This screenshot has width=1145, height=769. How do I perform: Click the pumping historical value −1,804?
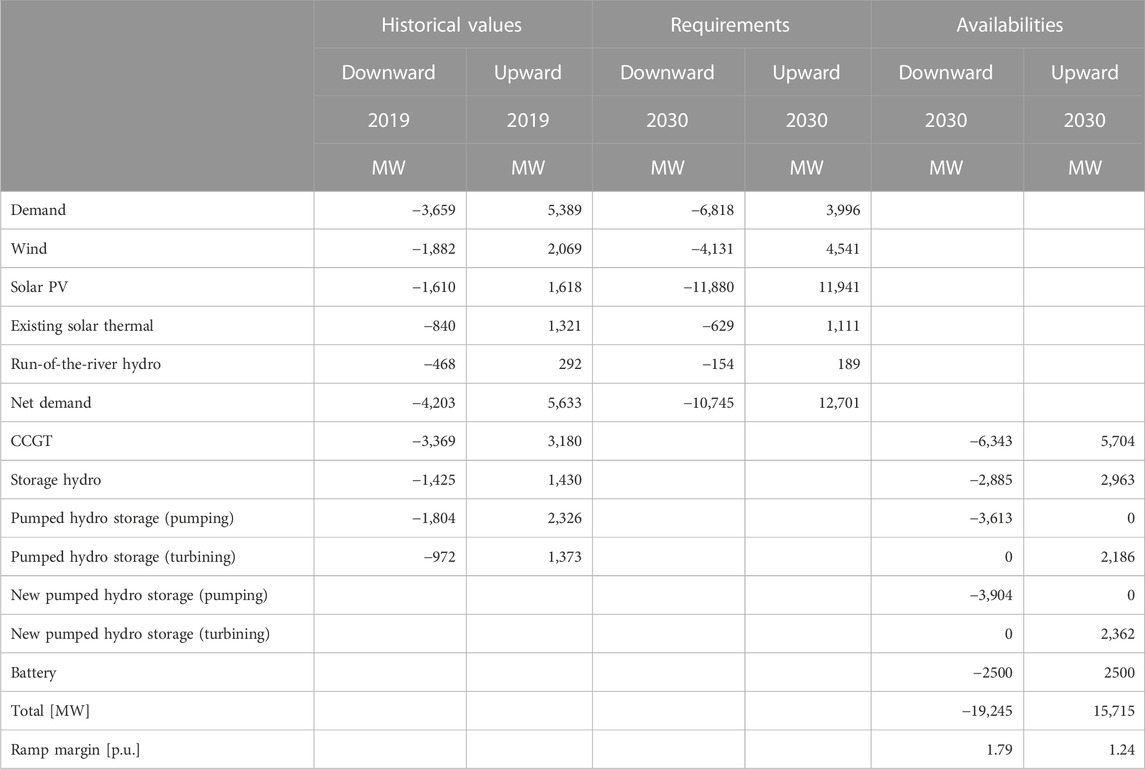pos(433,519)
